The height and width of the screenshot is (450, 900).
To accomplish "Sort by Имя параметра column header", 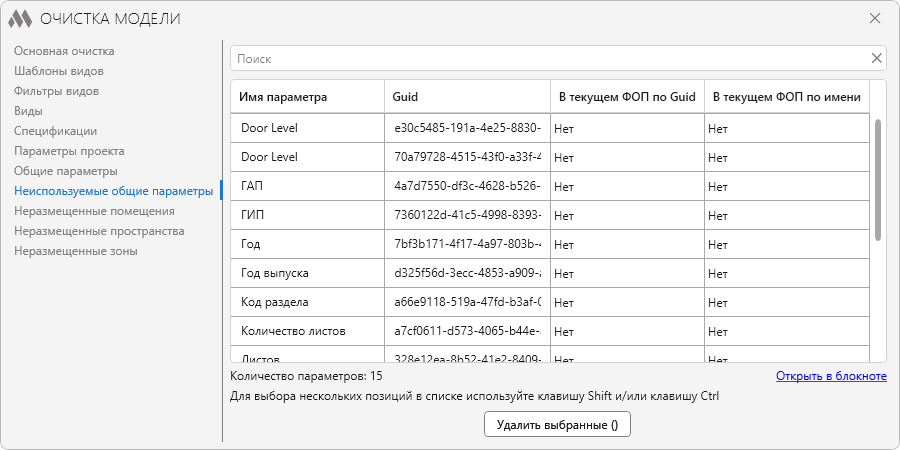I will [283, 97].
